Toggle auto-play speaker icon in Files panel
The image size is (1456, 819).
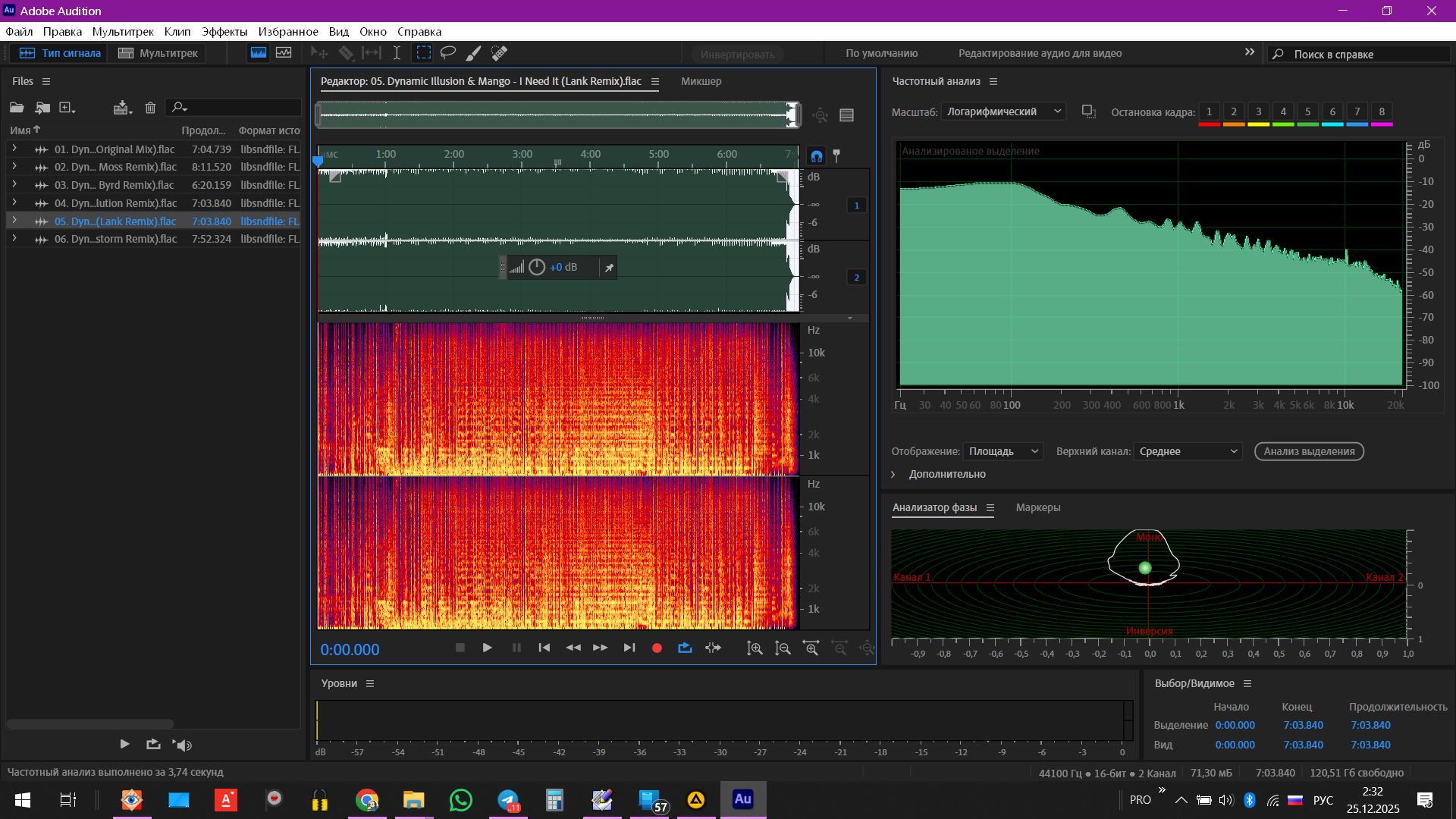(183, 745)
